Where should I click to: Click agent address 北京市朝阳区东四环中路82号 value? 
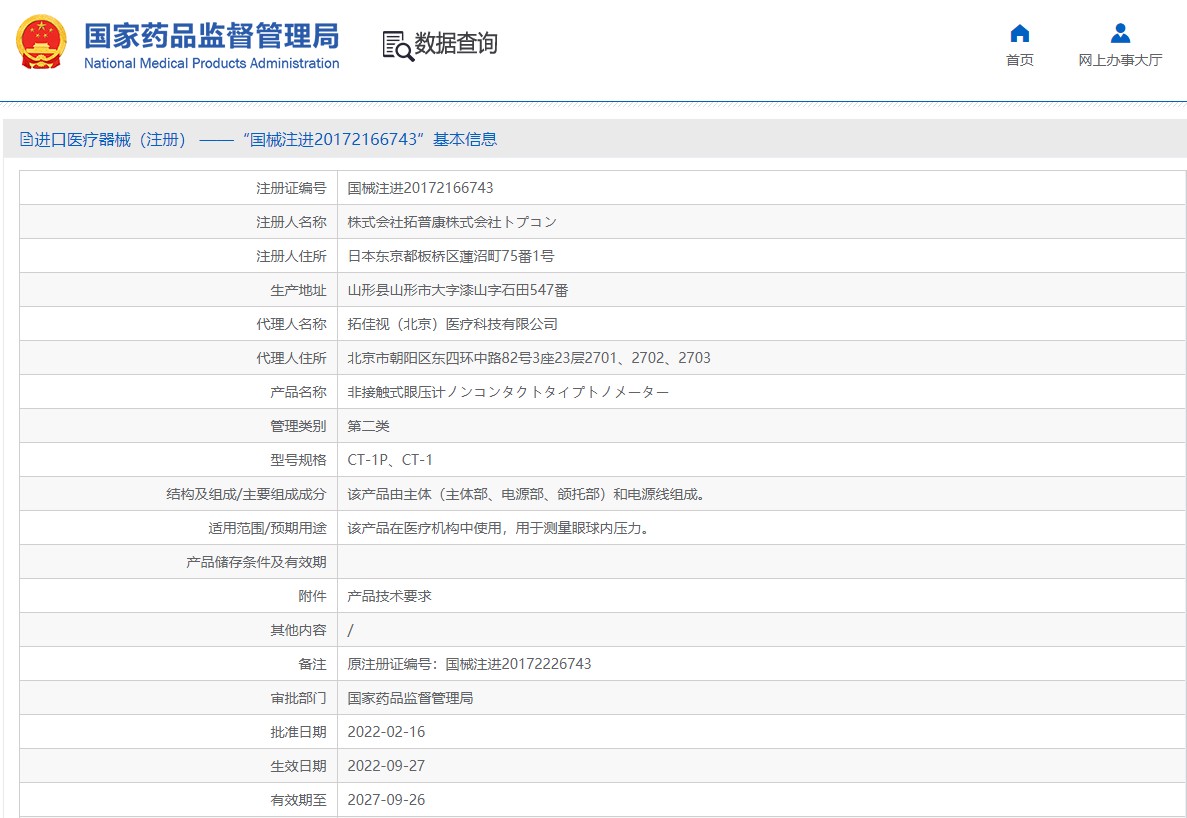coord(529,358)
